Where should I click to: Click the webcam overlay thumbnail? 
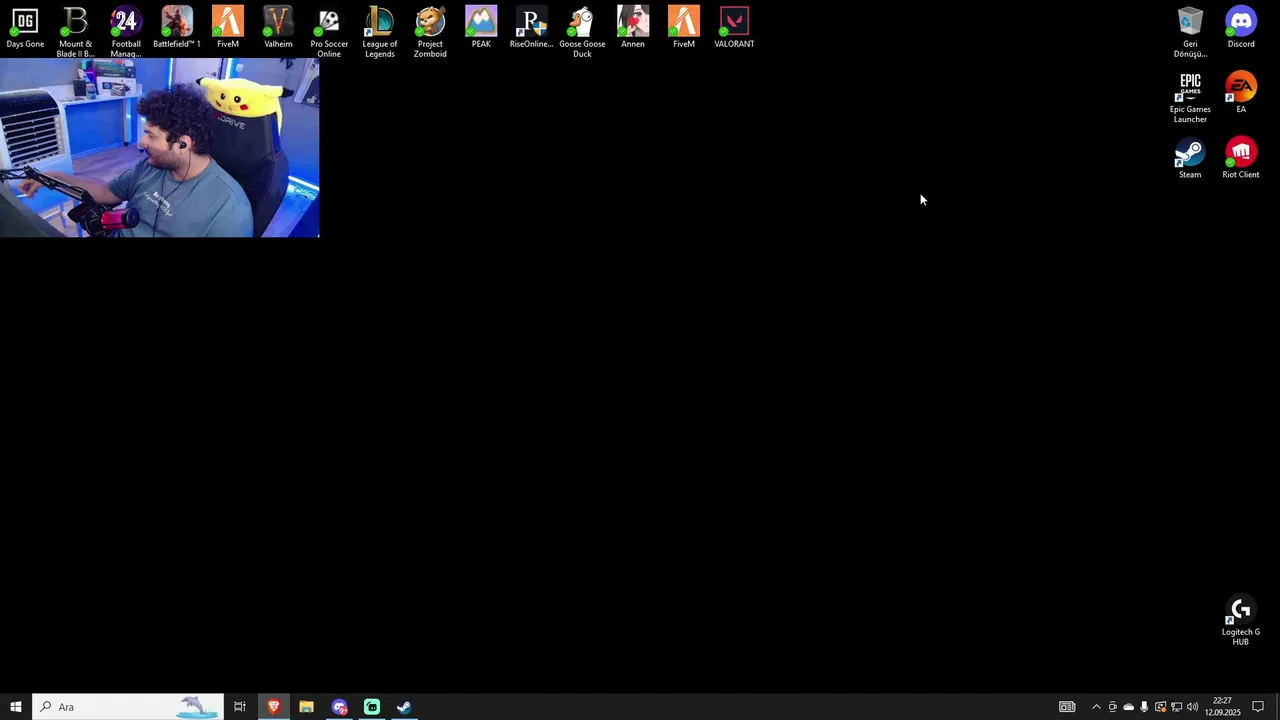click(x=160, y=148)
